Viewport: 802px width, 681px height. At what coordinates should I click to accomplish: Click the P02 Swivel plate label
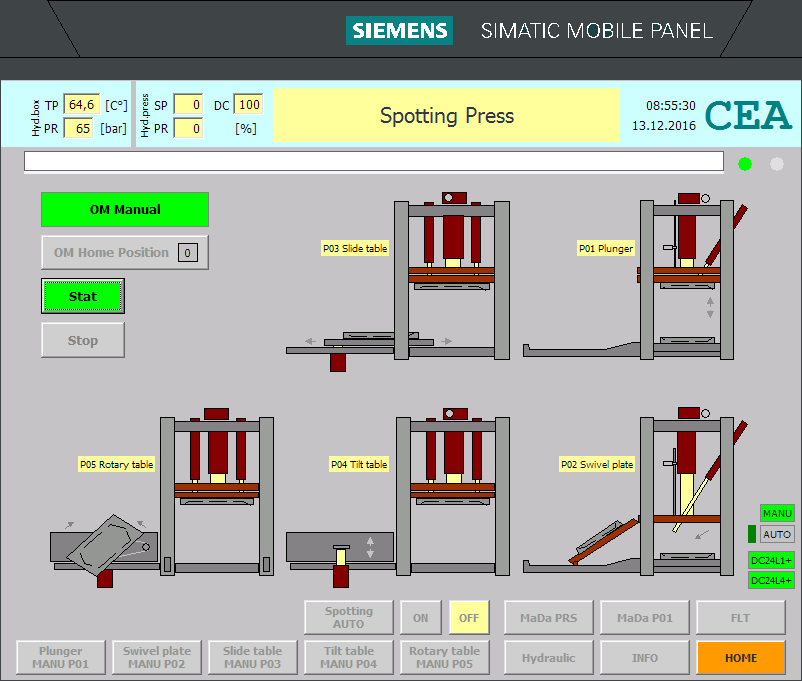tap(597, 464)
